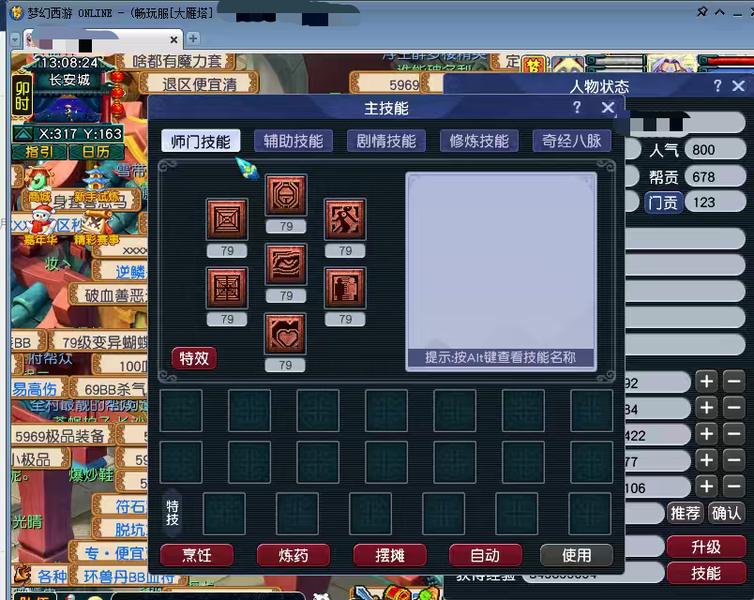Click the first empty skill slot in grid
Viewport: 754px width, 600px height.
coord(181,411)
